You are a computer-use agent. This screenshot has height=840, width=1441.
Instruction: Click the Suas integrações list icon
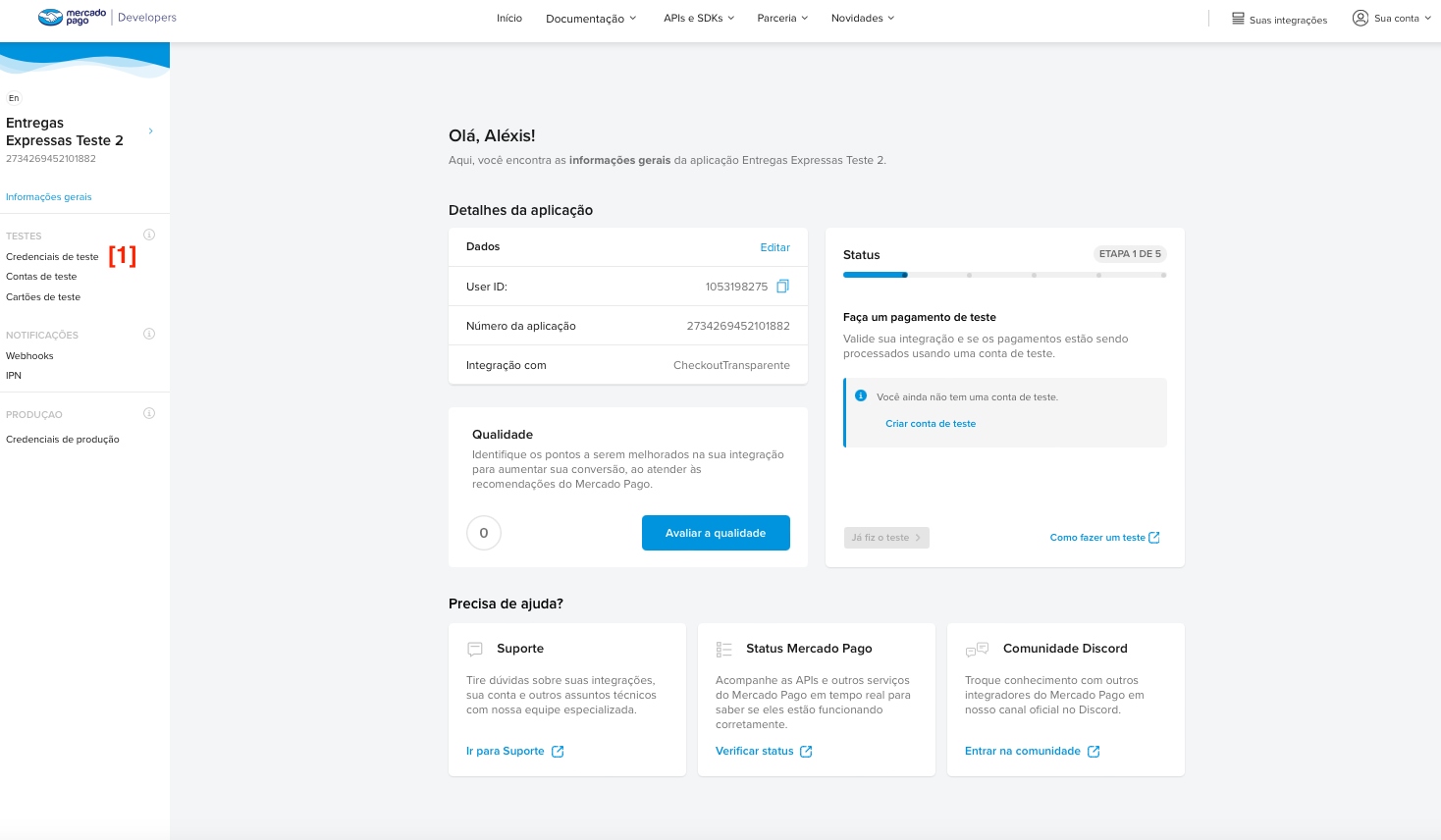pos(1238,19)
